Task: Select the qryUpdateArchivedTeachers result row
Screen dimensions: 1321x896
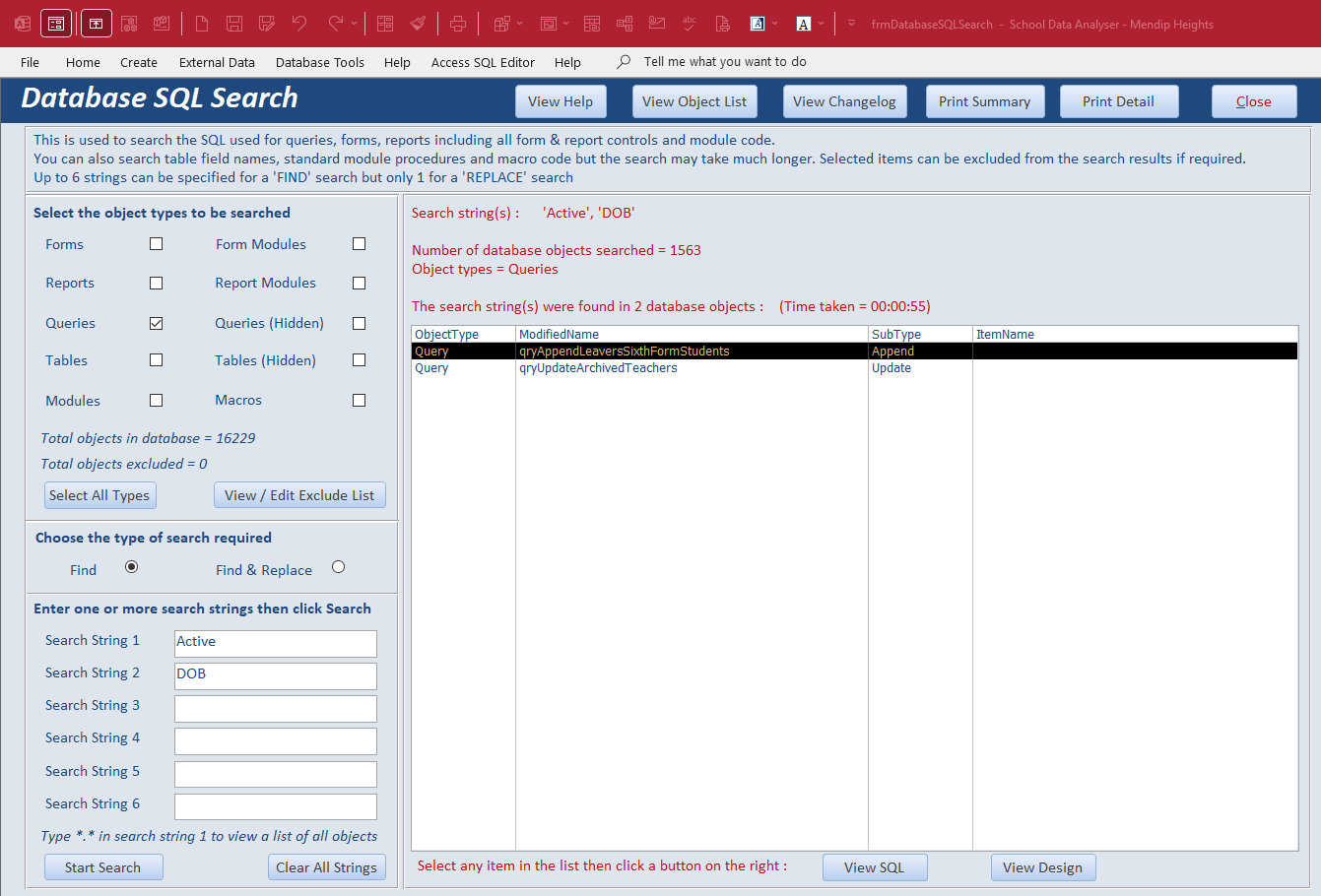Action: click(x=854, y=368)
